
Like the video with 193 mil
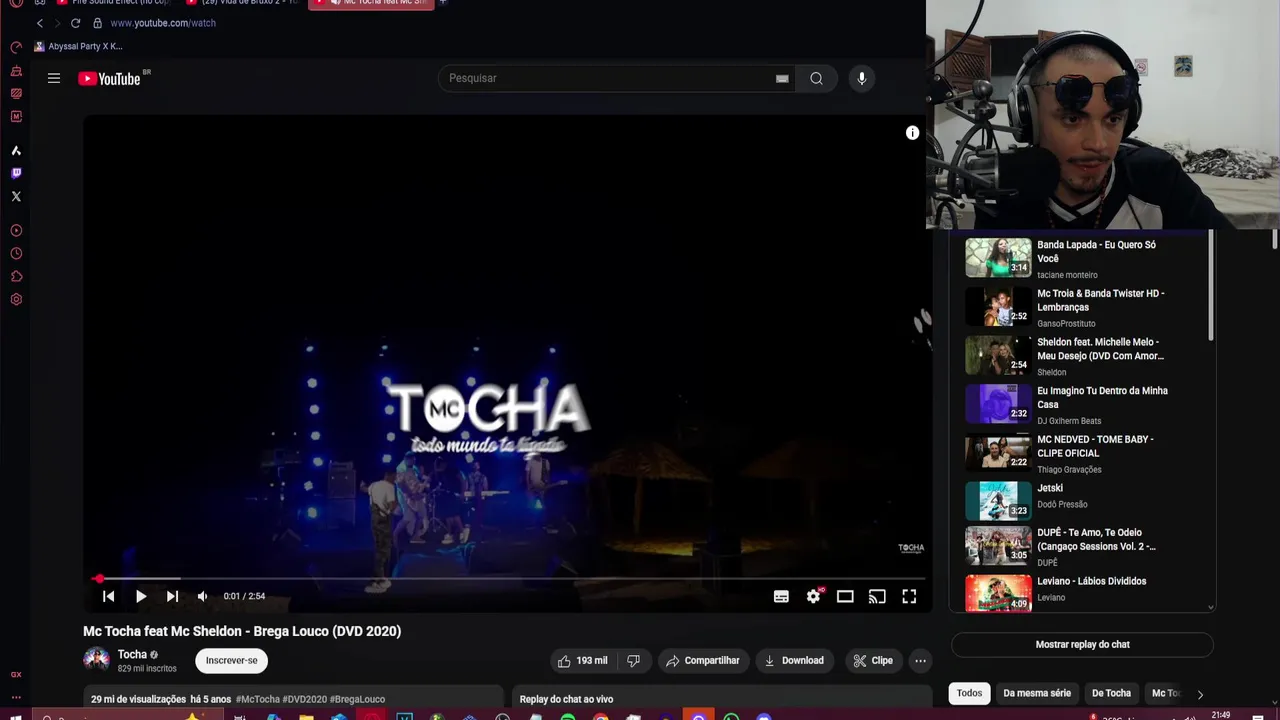pyautogui.click(x=582, y=660)
